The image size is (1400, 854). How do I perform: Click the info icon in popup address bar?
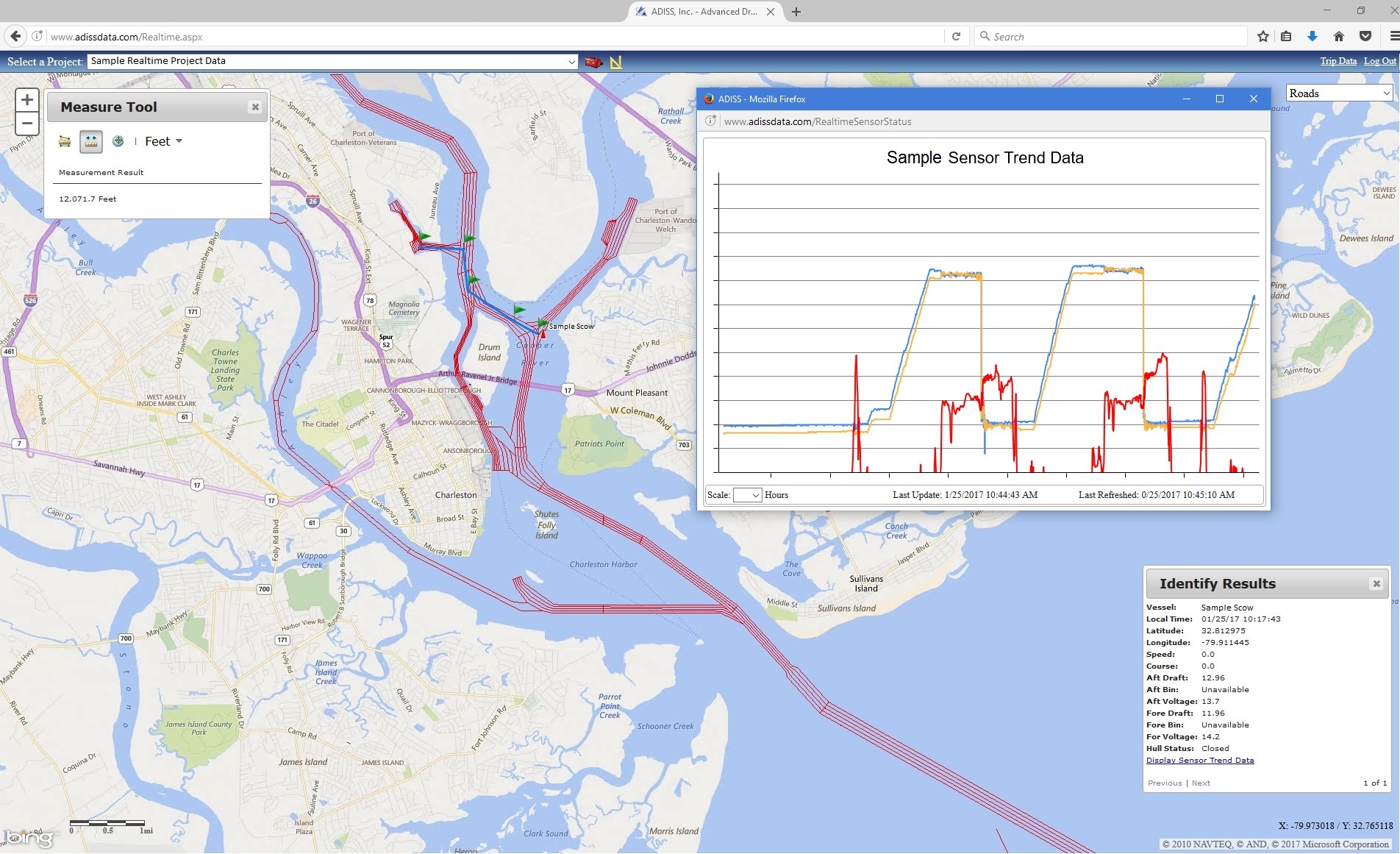click(x=711, y=121)
